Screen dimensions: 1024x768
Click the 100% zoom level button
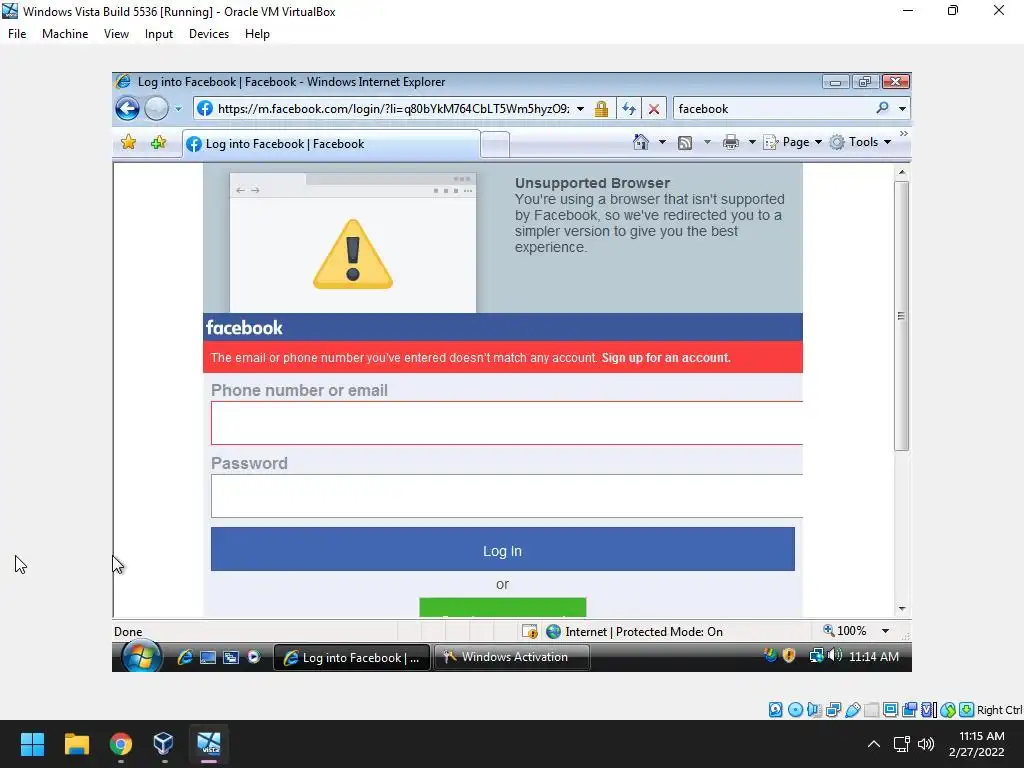844,631
